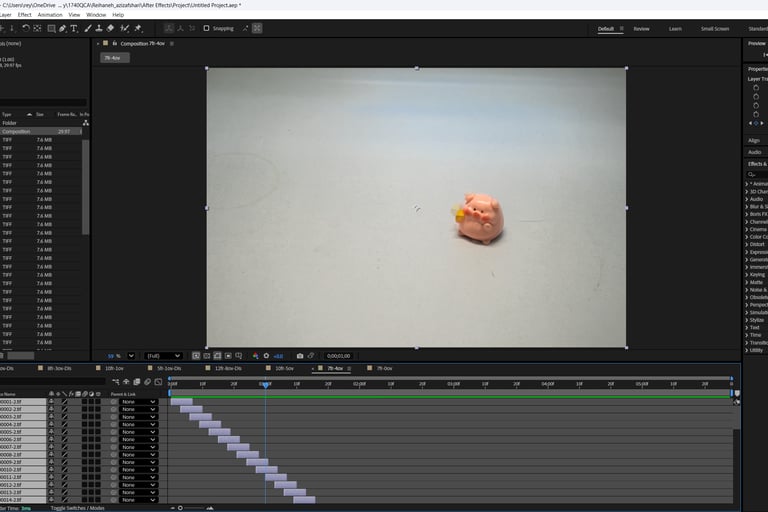This screenshot has height=512, width=768.
Task: Open the Window menu
Action: click(x=96, y=15)
